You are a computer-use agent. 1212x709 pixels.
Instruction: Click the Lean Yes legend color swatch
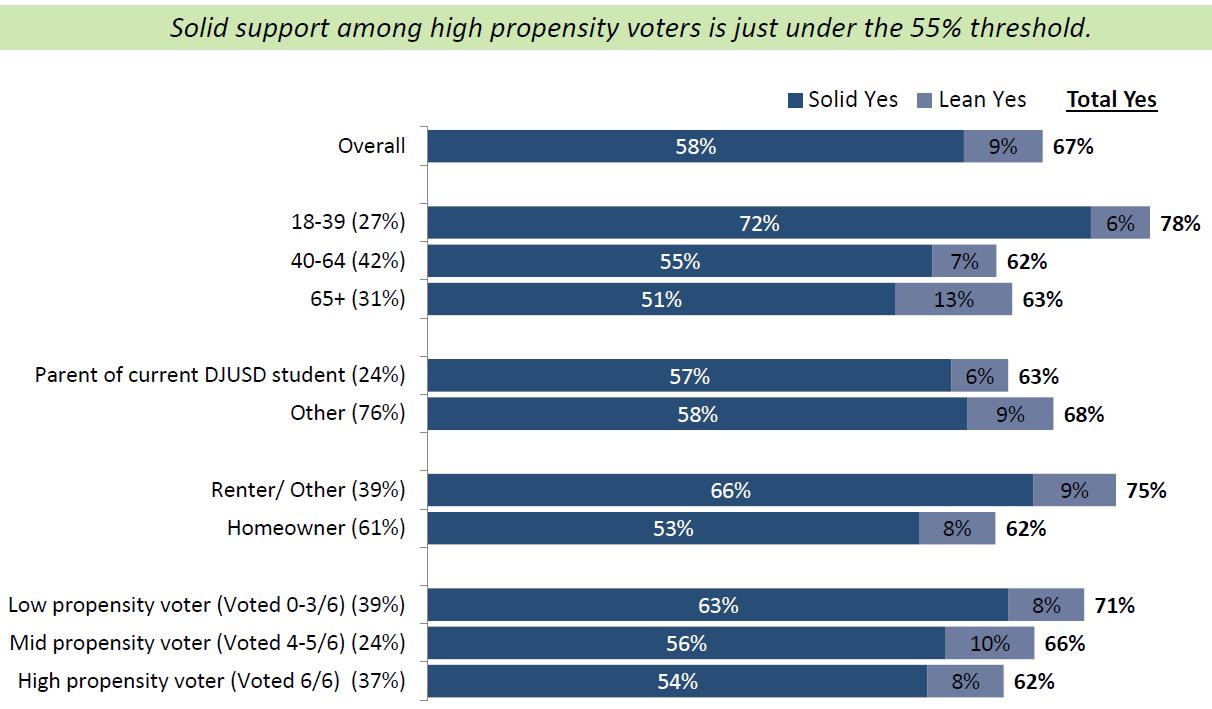tap(925, 100)
